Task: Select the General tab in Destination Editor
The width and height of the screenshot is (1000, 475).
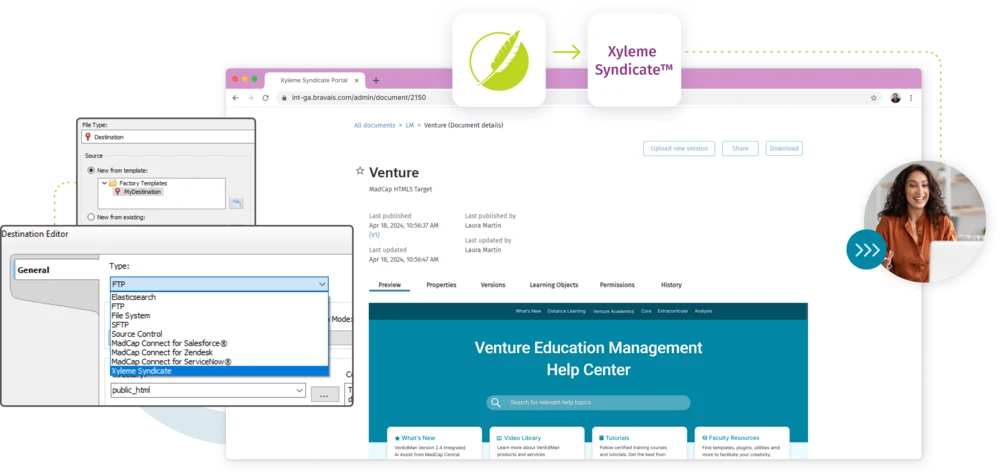Action: tap(56, 270)
